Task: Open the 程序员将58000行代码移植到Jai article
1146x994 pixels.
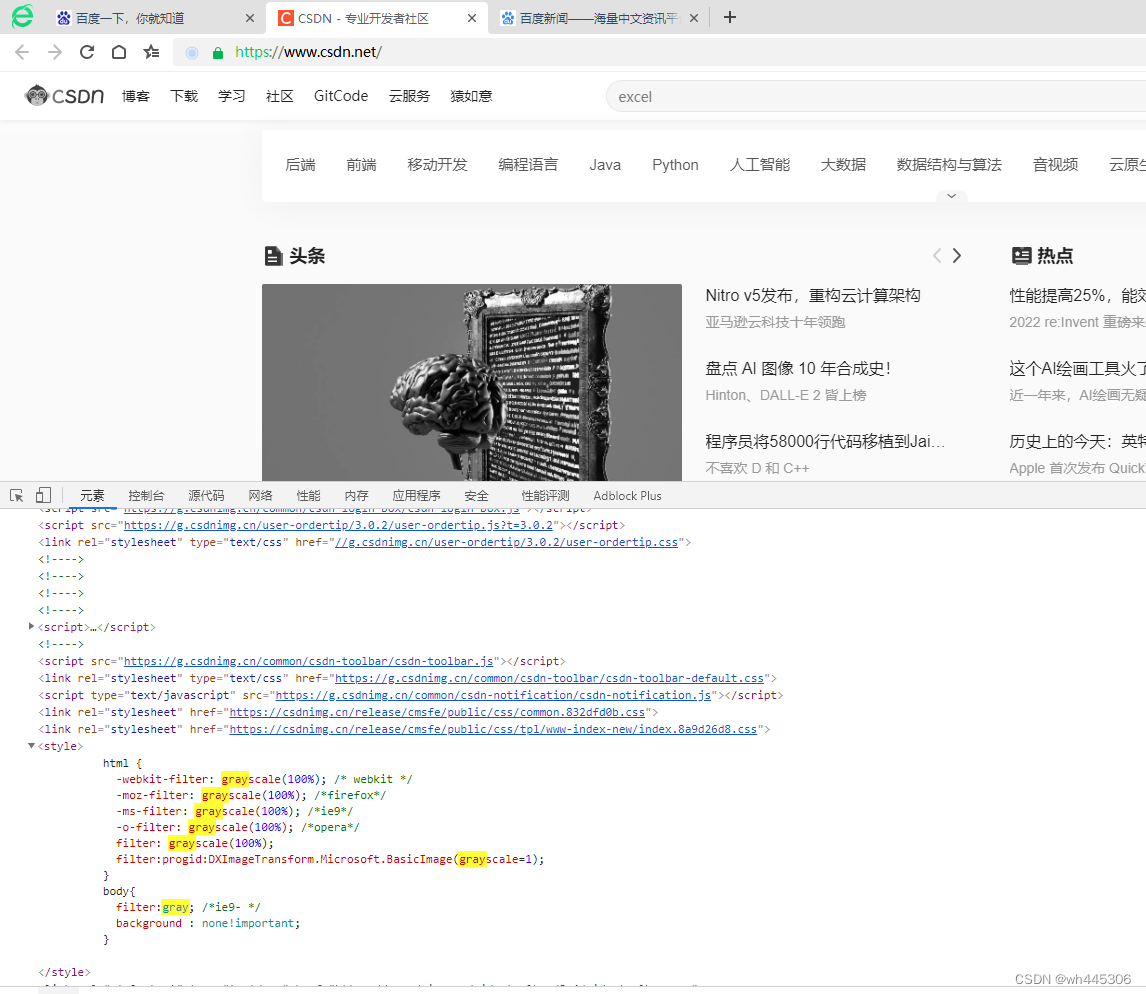Action: point(825,442)
